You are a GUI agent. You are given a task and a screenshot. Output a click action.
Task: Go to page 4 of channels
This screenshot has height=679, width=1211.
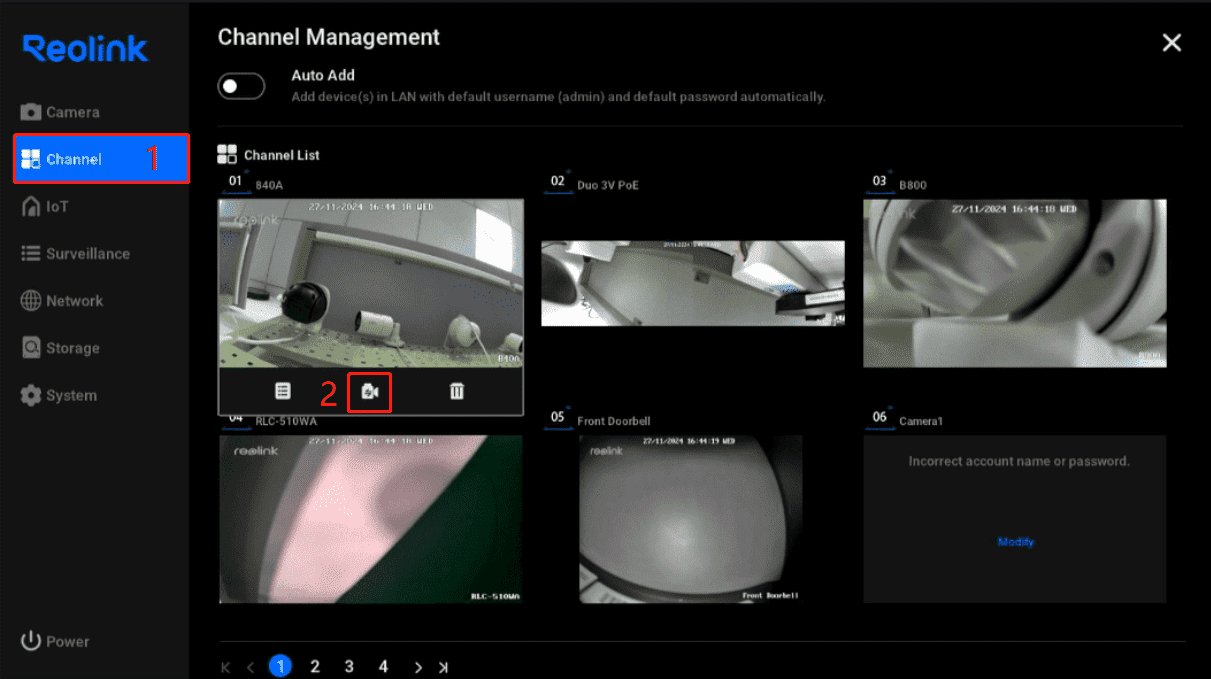tap(383, 666)
